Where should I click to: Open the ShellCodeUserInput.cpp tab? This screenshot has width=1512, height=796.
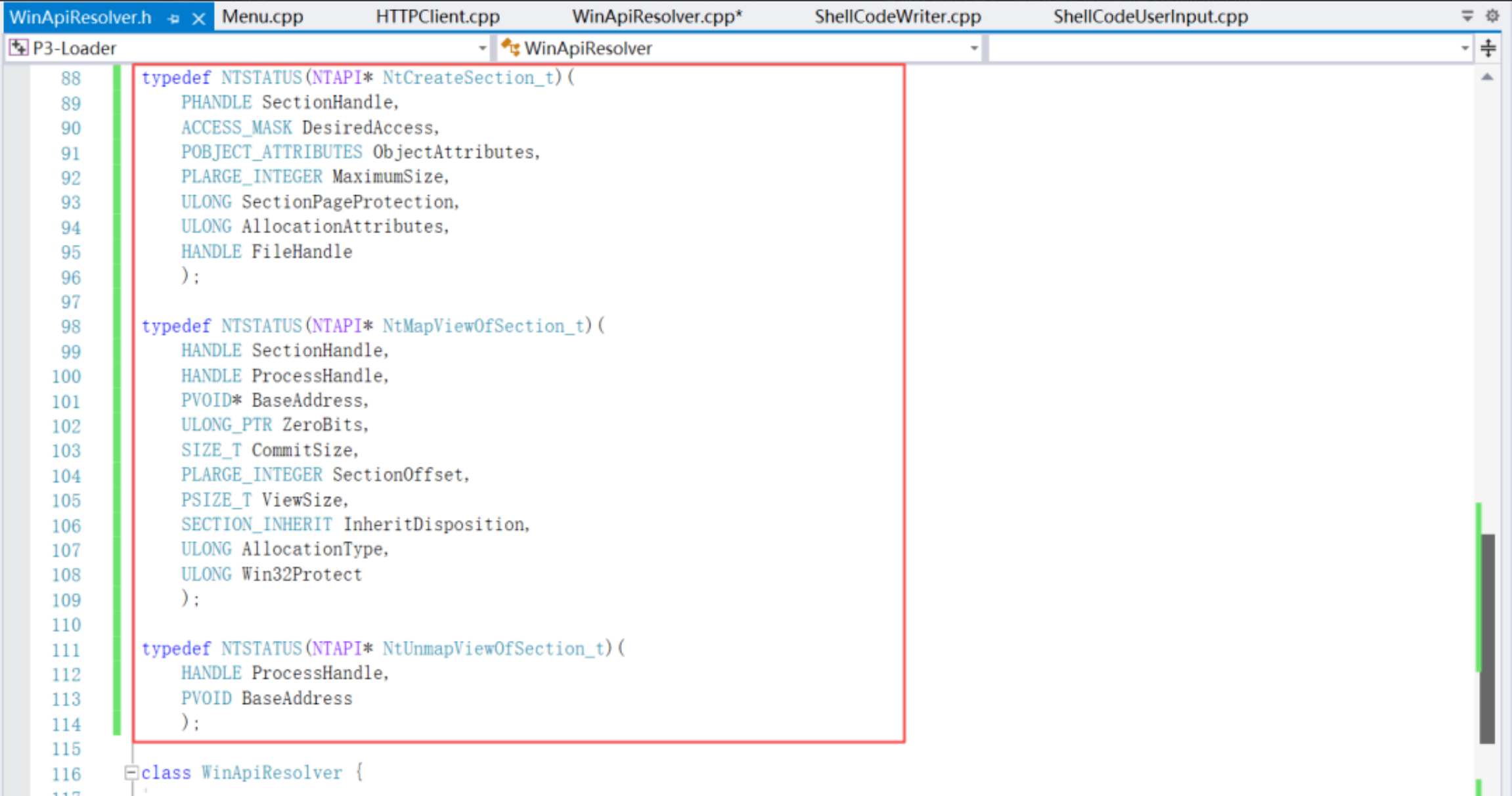point(1151,16)
